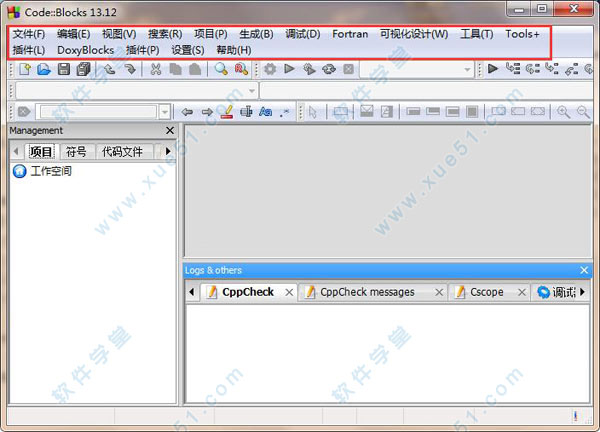
Task: Close the Logs & others panel
Action: pos(584,270)
